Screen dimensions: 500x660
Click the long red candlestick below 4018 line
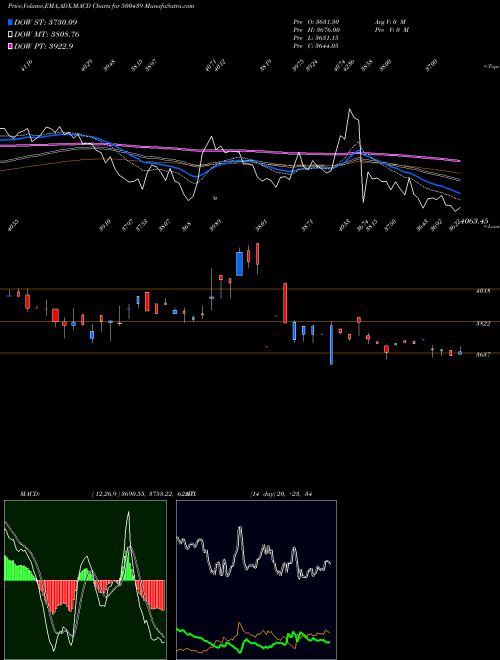pos(285,303)
